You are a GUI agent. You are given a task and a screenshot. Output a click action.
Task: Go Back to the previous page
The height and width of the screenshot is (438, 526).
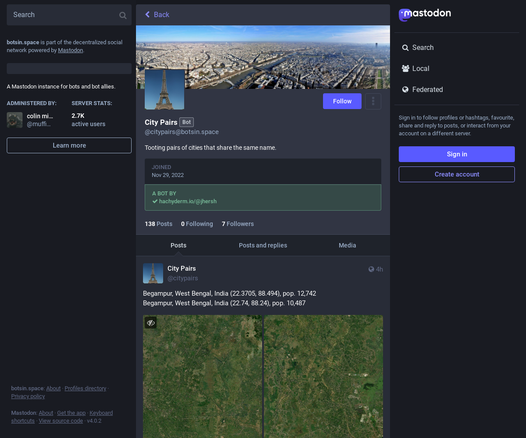[x=157, y=14]
